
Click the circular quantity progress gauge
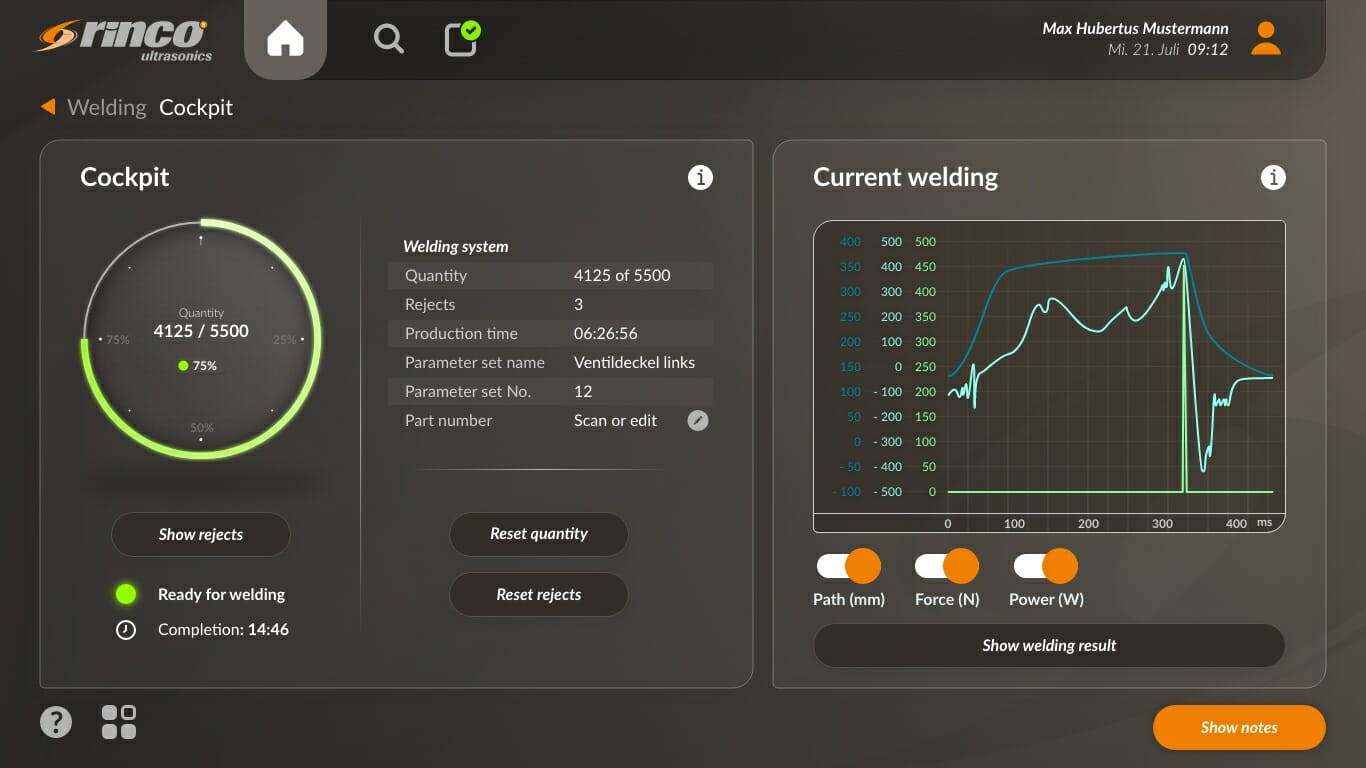(x=201, y=339)
